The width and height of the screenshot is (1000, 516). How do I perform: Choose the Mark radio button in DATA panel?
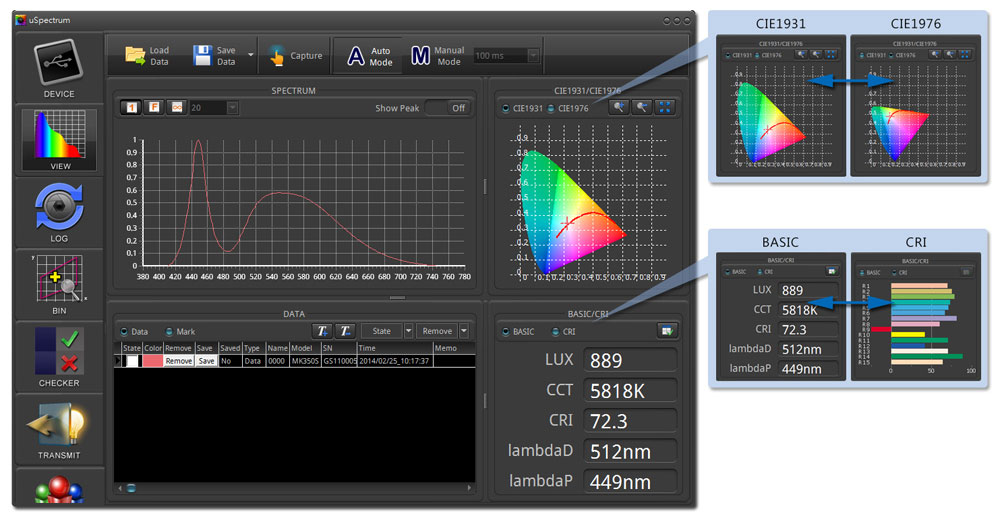coord(170,331)
